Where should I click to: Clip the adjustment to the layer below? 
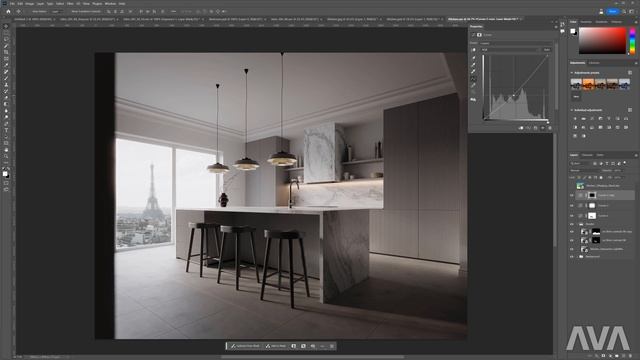tap(521, 128)
